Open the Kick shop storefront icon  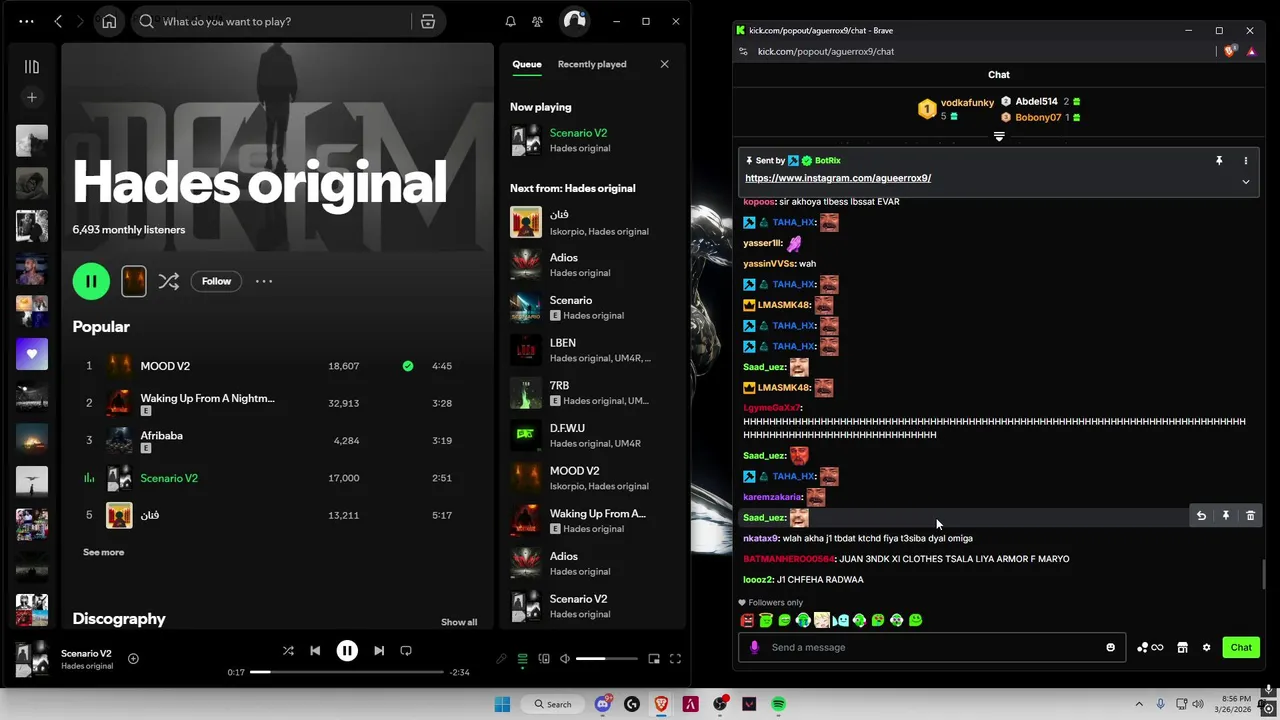[x=1182, y=648]
